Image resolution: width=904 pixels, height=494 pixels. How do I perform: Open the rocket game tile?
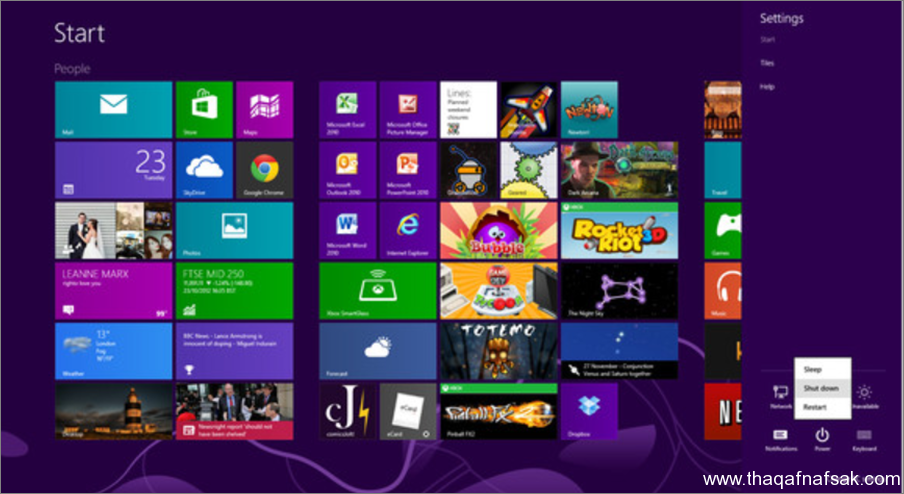point(529,110)
